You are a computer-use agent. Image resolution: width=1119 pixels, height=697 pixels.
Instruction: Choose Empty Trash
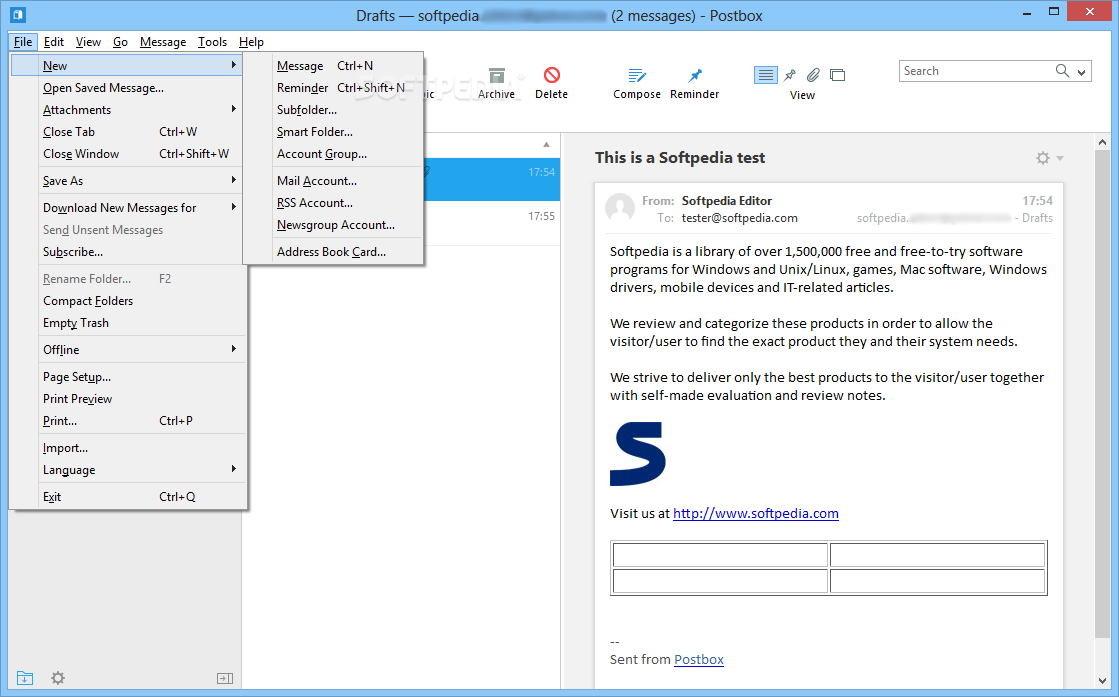[x=127, y=323]
